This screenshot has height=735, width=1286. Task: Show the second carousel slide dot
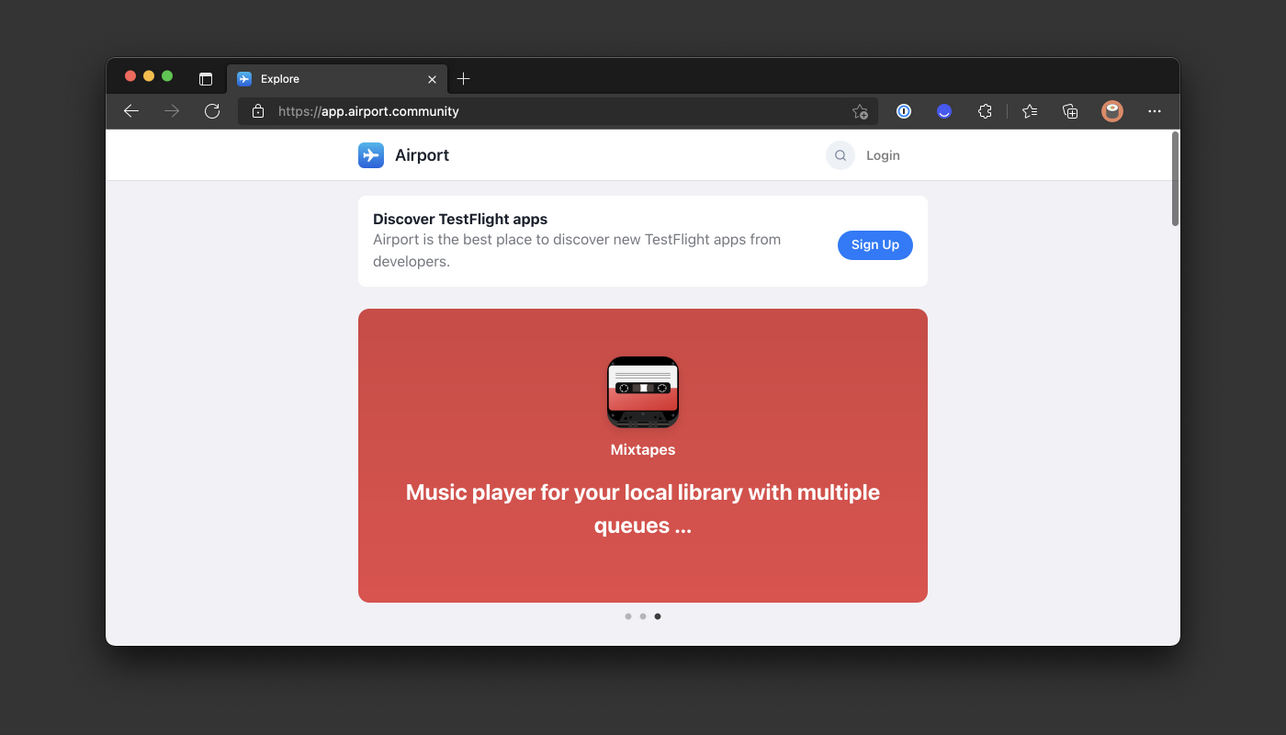(x=643, y=616)
